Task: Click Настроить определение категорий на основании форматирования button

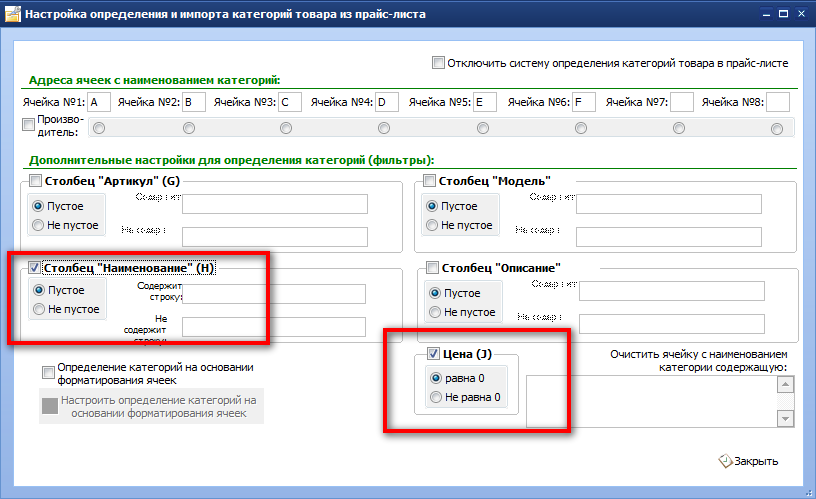Action: pos(151,406)
